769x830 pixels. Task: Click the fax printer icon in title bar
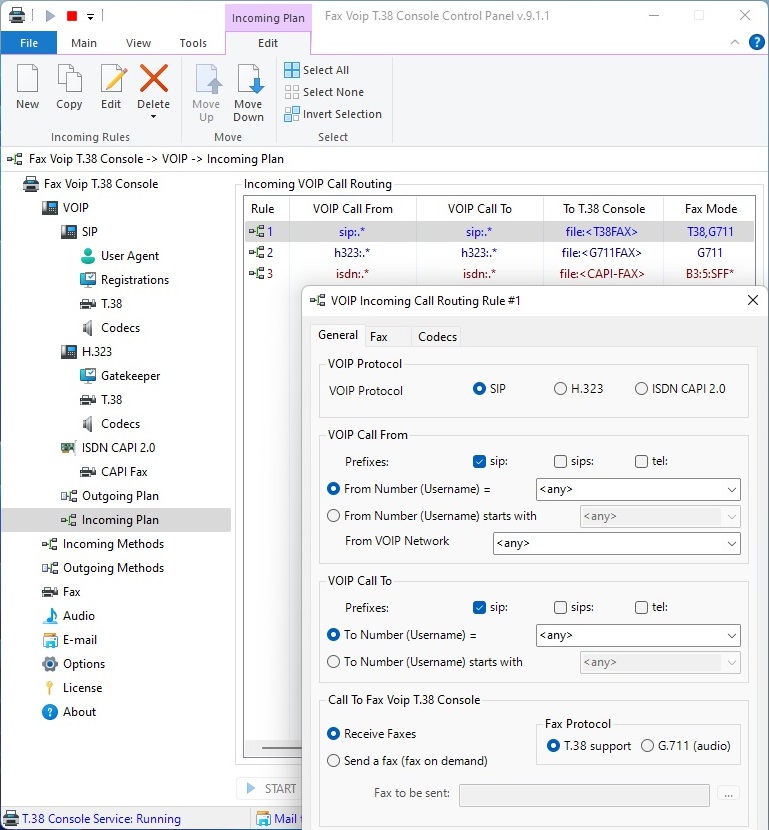click(x=17, y=16)
